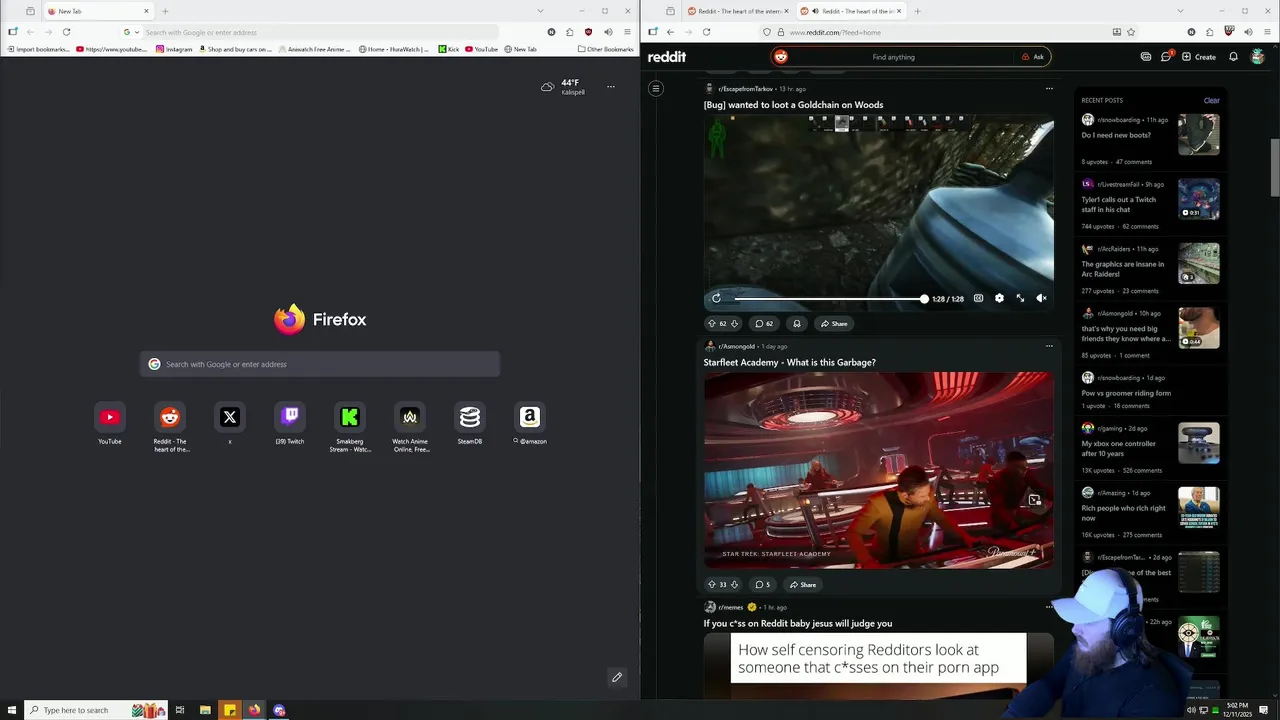This screenshot has height=720, width=1280.
Task: Click the Reddit page vertical scrollbar
Action: (x=1274, y=168)
